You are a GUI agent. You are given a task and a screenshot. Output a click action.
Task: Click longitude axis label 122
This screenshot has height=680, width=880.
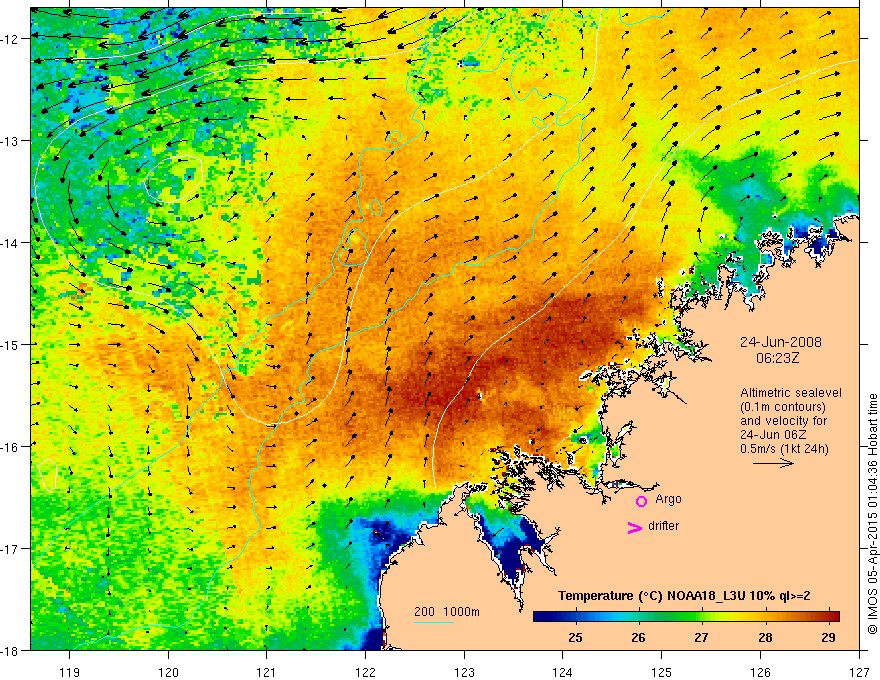pos(365,672)
